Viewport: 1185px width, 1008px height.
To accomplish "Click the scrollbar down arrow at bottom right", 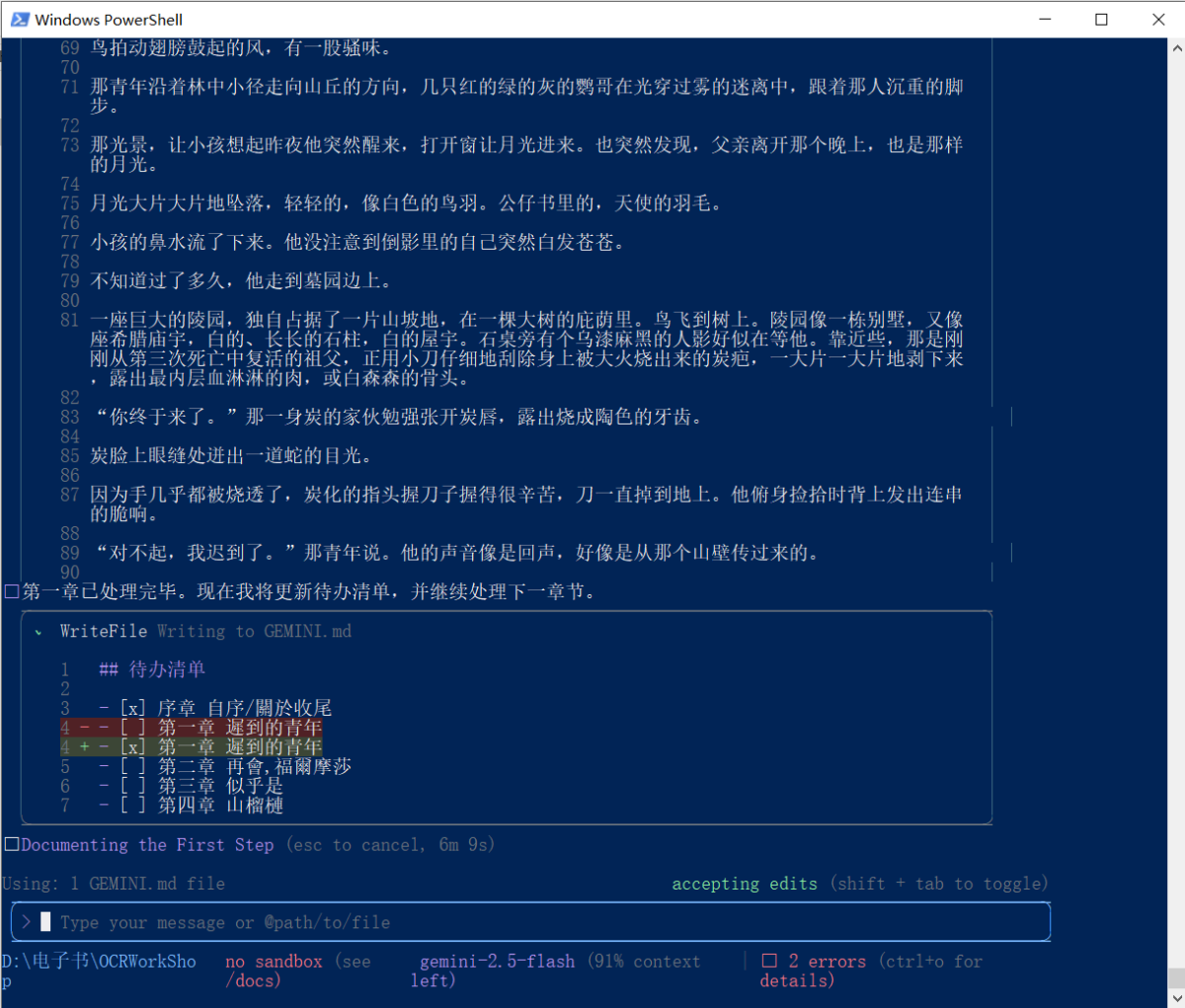I will pyautogui.click(x=1176, y=999).
